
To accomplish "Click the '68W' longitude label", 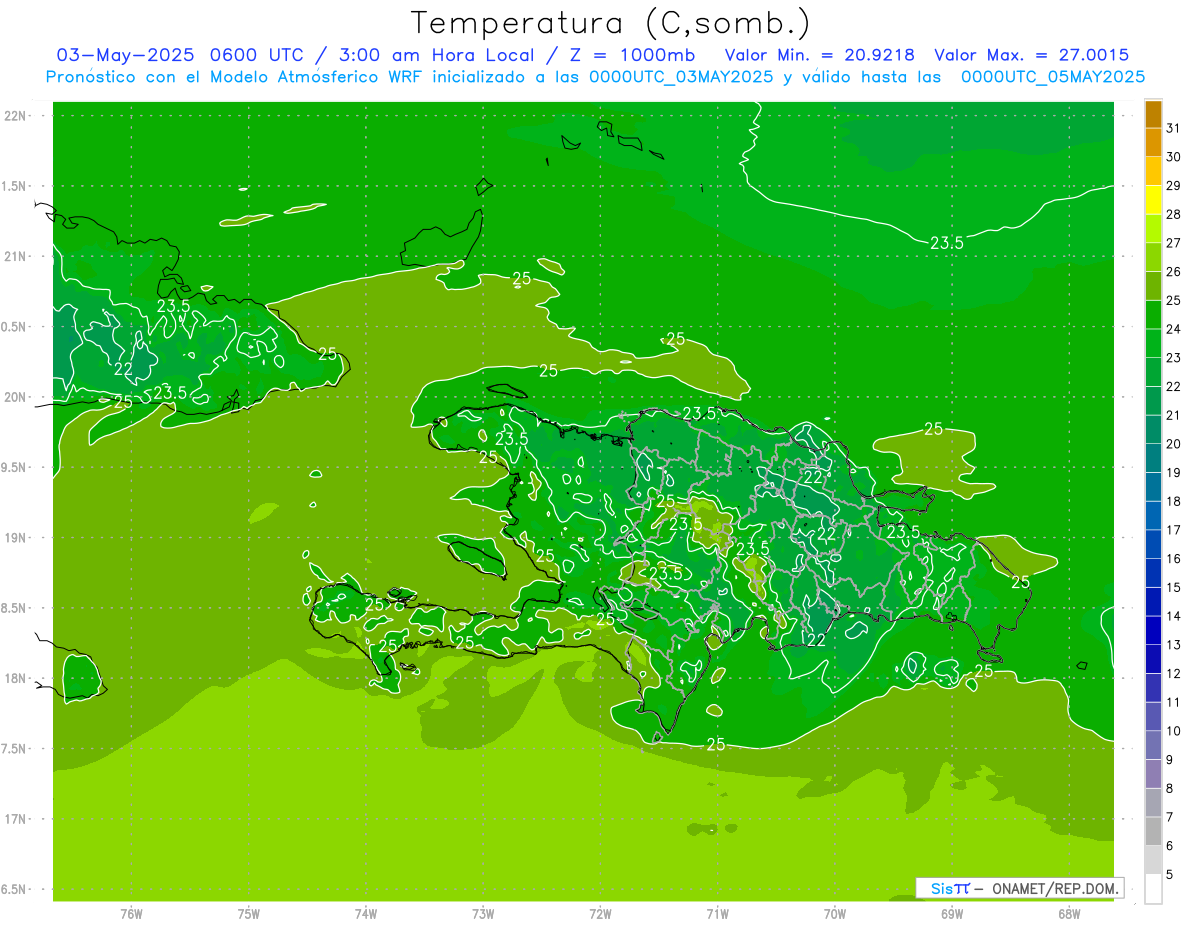I will [1068, 913].
